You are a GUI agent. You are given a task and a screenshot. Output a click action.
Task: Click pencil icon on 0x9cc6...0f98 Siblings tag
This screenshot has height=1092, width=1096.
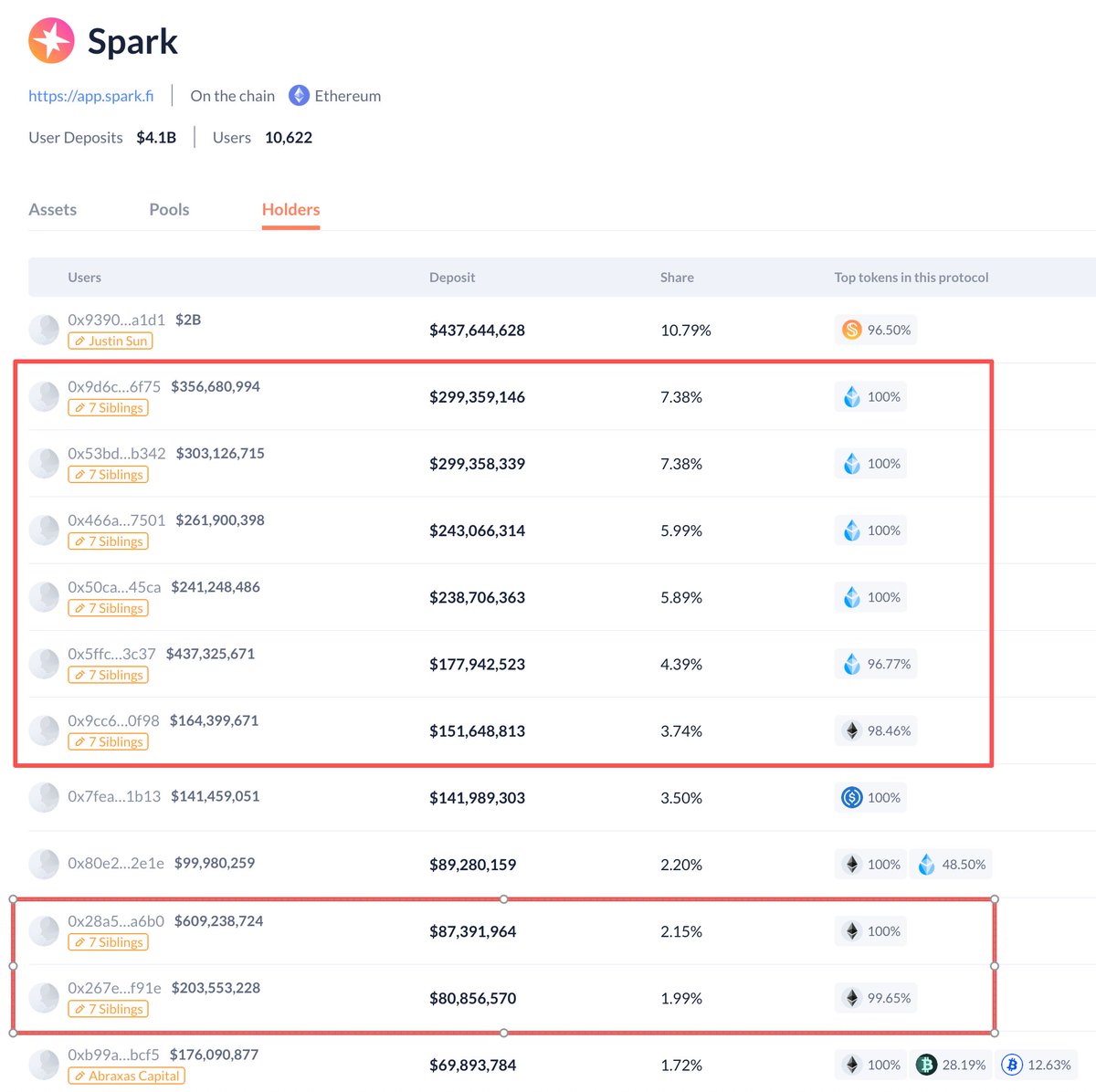[79, 741]
